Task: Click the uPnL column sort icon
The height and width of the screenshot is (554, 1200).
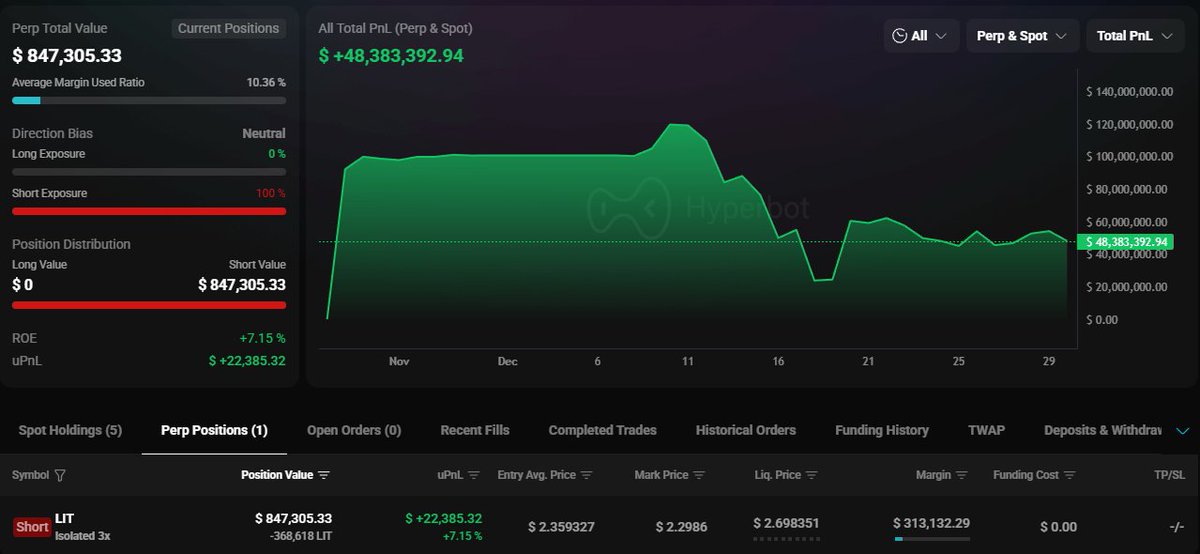Action: (x=474, y=475)
